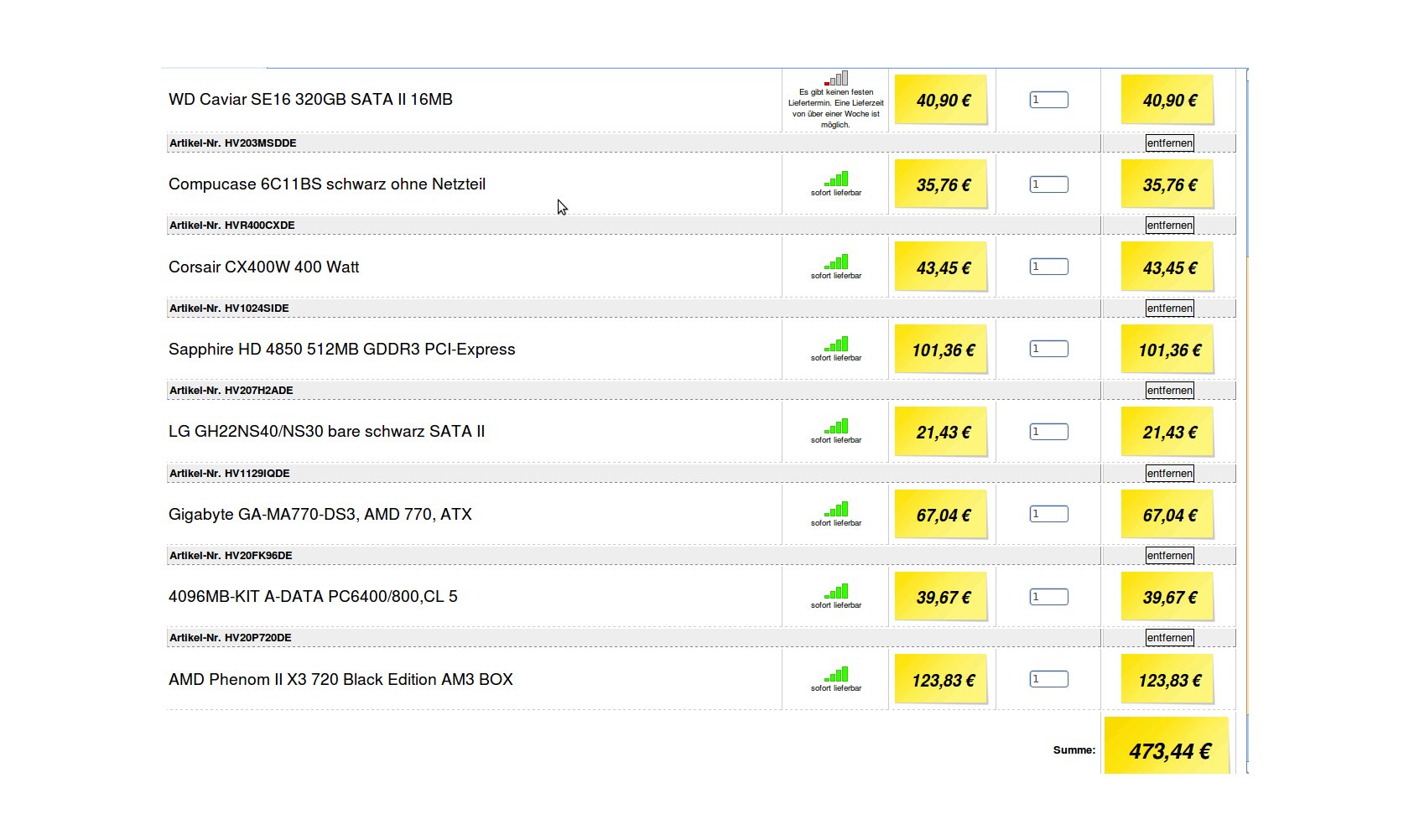Click the unit price tag of LG GH22NS40/NS30

pos(942,433)
